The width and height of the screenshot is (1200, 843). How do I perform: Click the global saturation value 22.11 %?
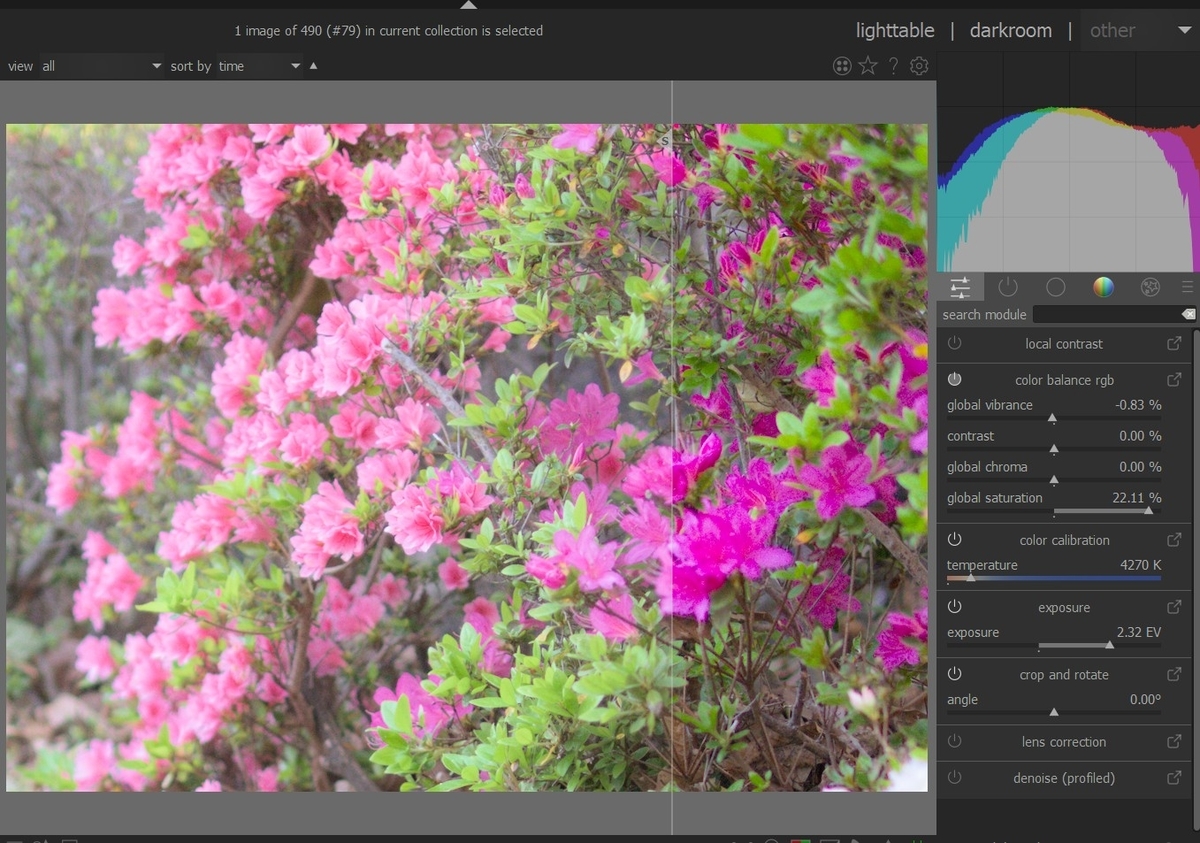[1135, 498]
